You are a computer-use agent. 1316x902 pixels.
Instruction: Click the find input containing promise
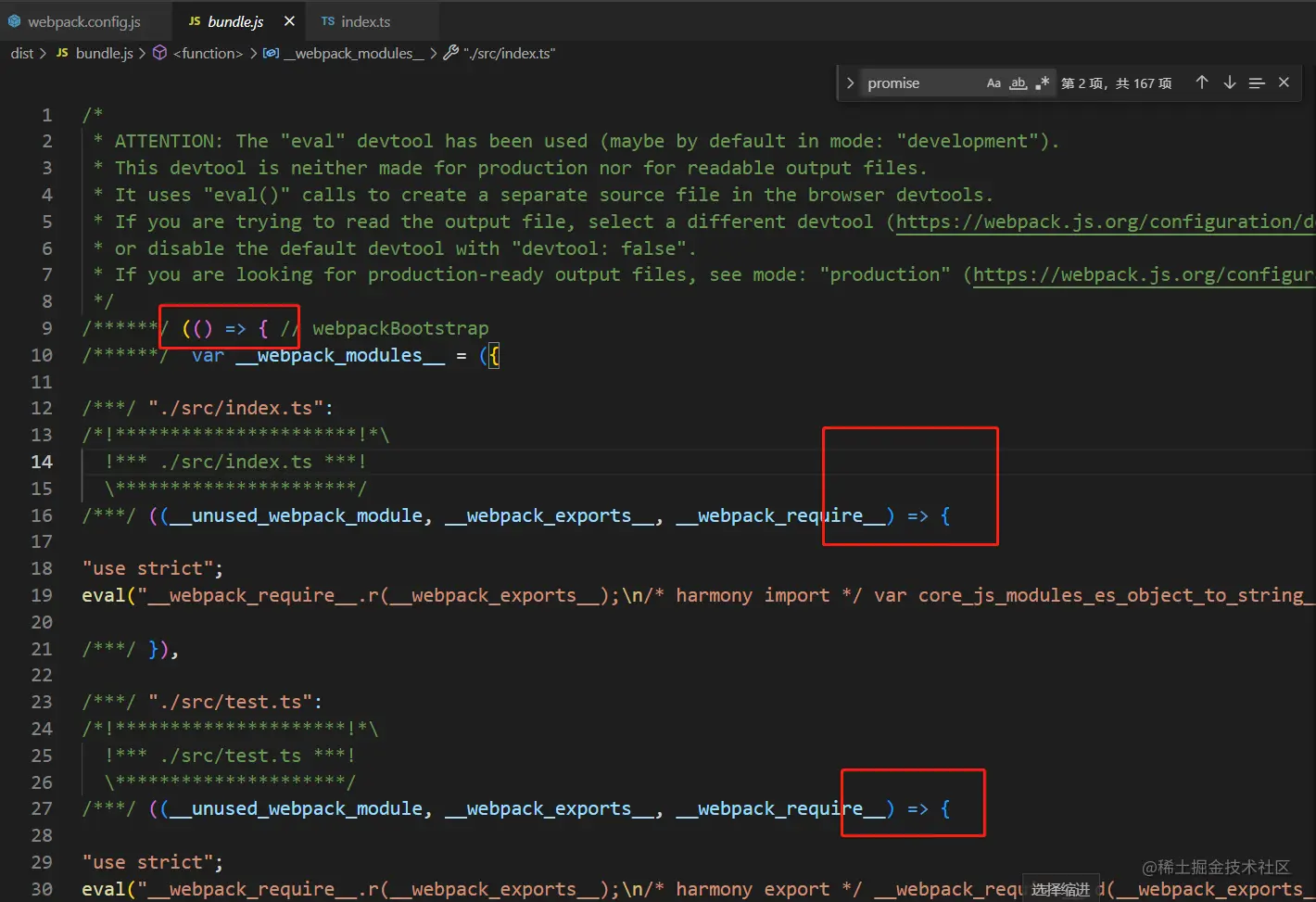(x=919, y=83)
